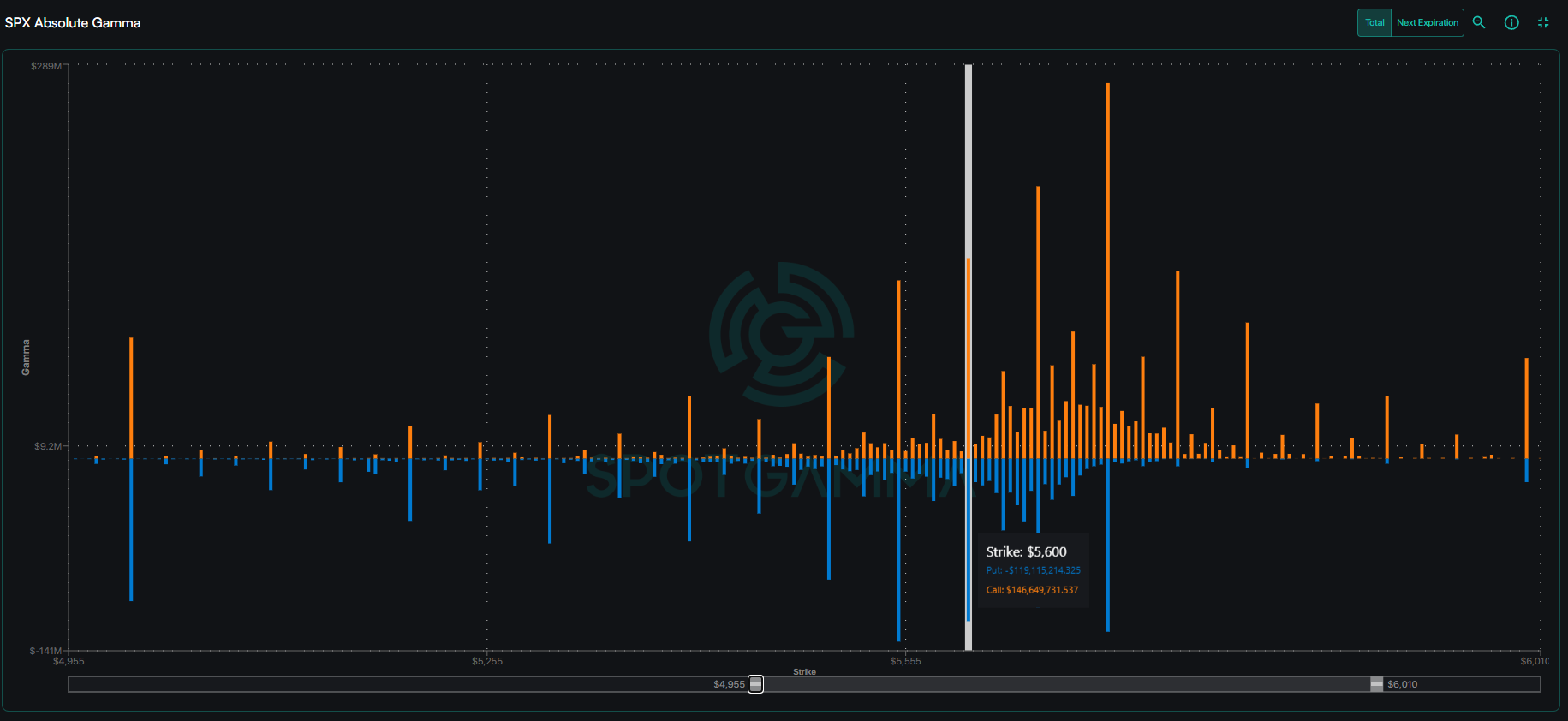The image size is (1568, 721).
Task: Click the zoom out magnifier icon
Action: tap(1479, 22)
